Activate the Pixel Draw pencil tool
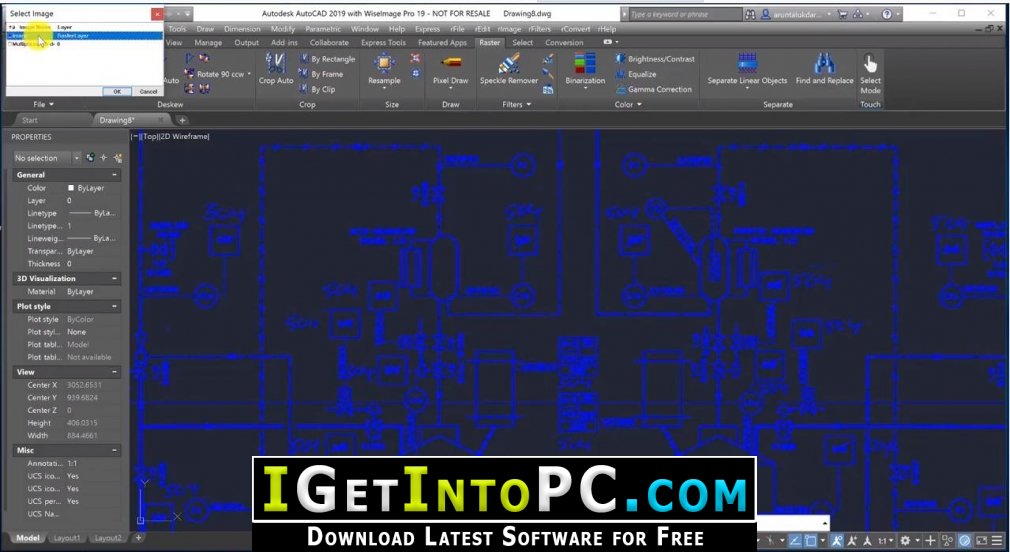The width and height of the screenshot is (1010, 552). pos(450,62)
